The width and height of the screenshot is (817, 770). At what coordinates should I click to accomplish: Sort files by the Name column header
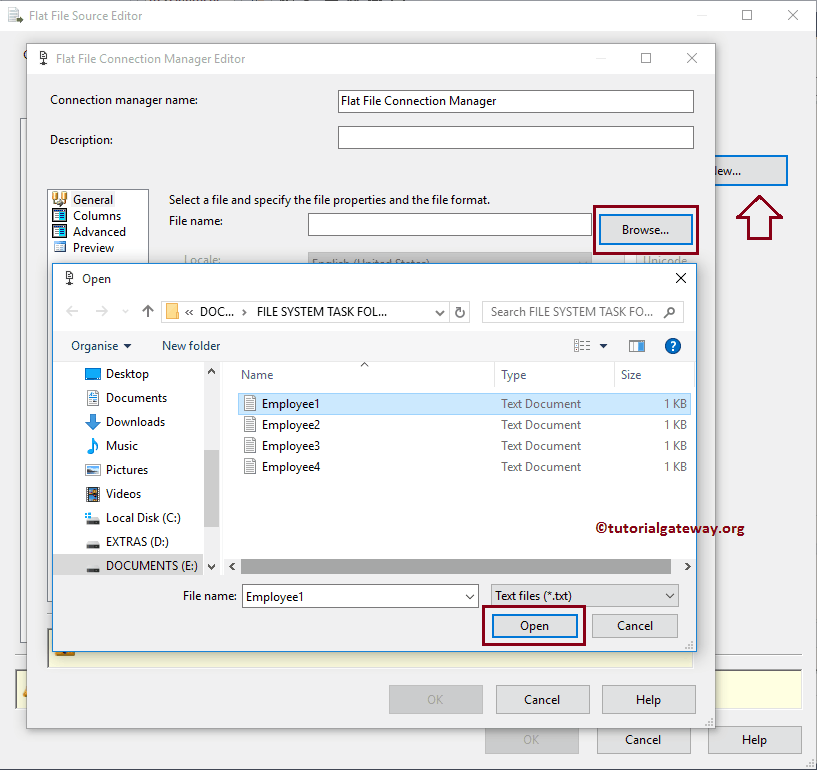click(257, 373)
